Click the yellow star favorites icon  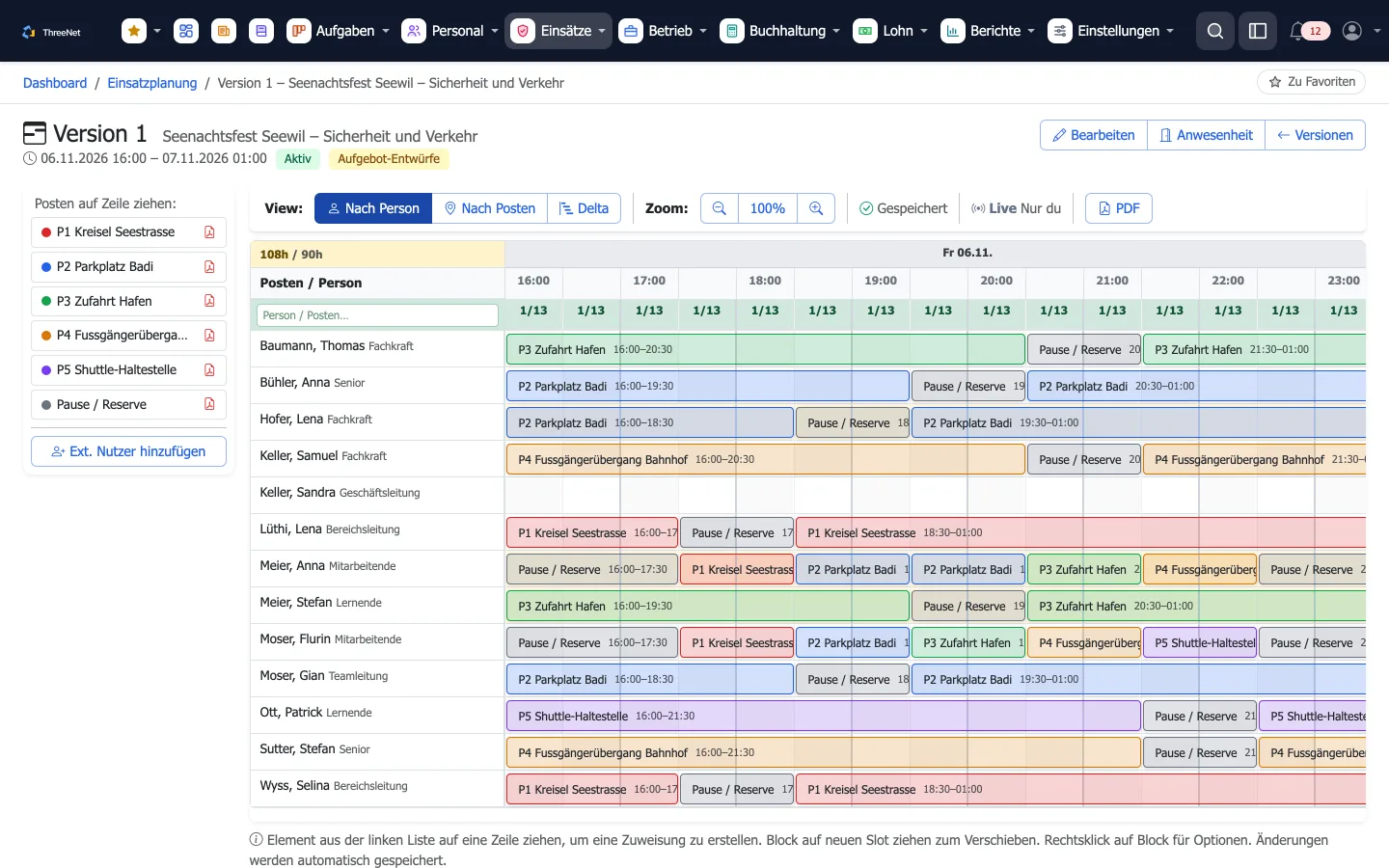tap(134, 31)
